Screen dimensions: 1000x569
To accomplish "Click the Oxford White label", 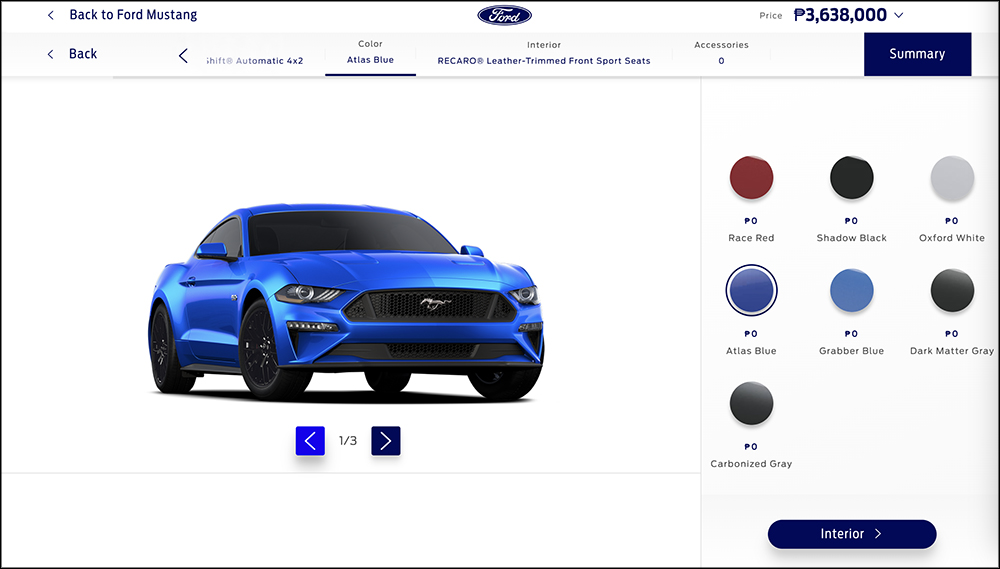I will tap(952, 238).
